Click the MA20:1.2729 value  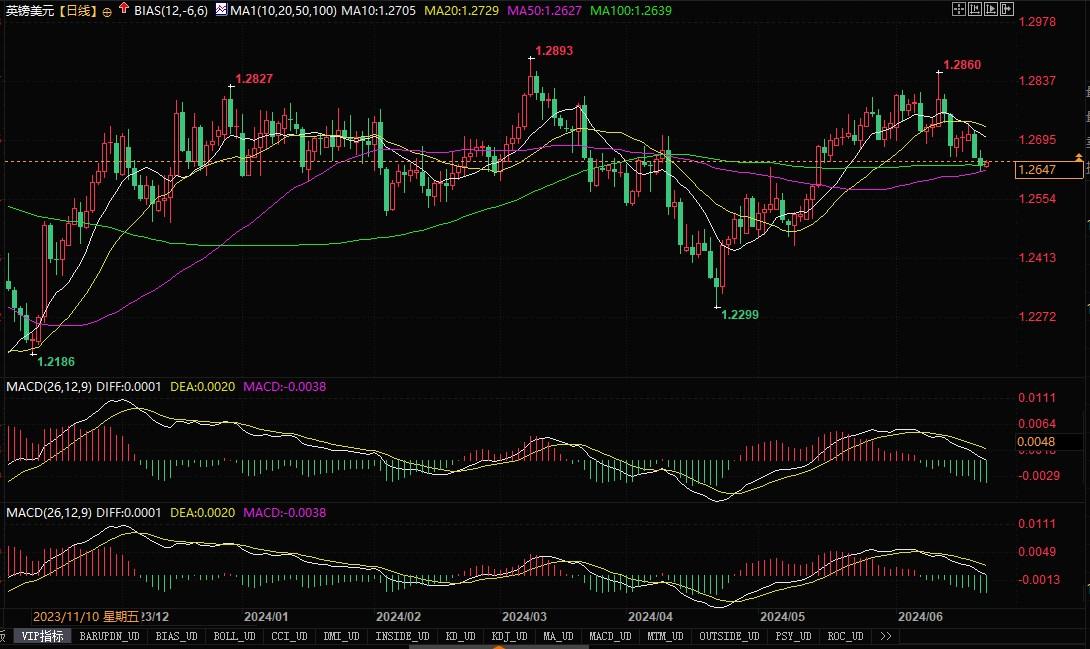[462, 10]
